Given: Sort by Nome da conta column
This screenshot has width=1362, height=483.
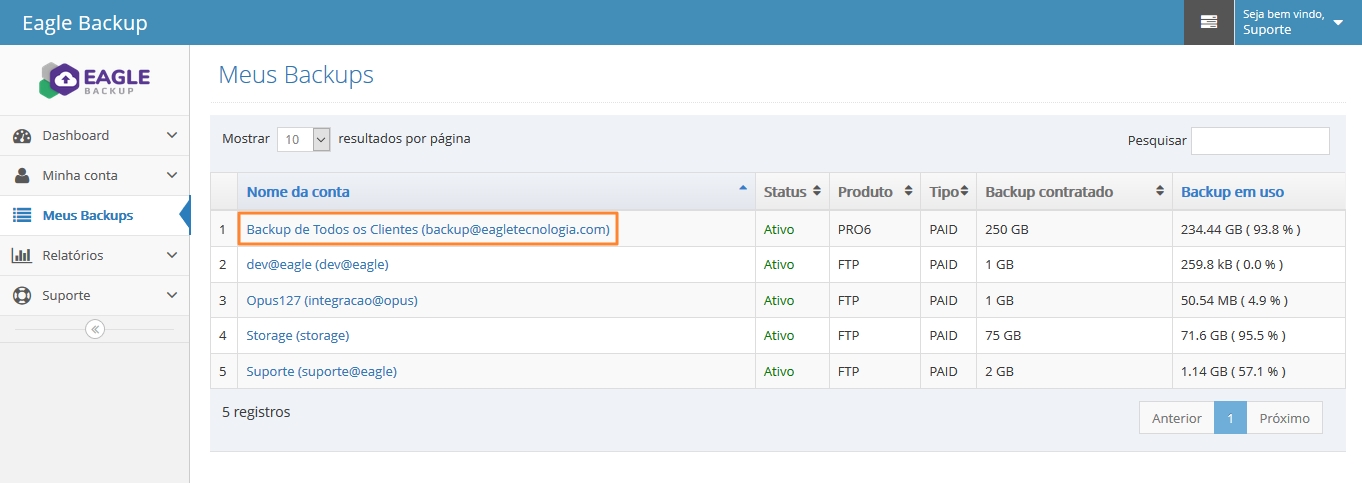Looking at the screenshot, I should point(497,192).
